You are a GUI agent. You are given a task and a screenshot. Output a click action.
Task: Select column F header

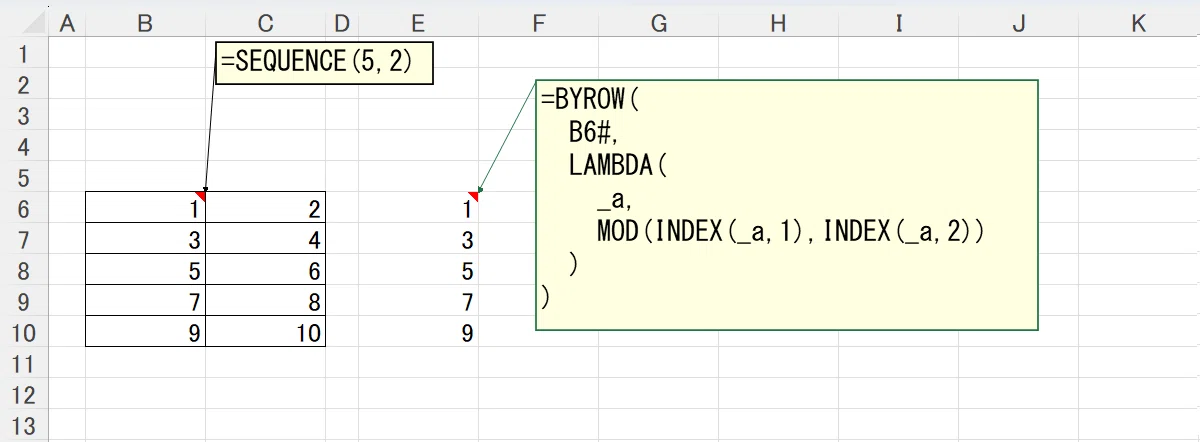[x=538, y=24]
